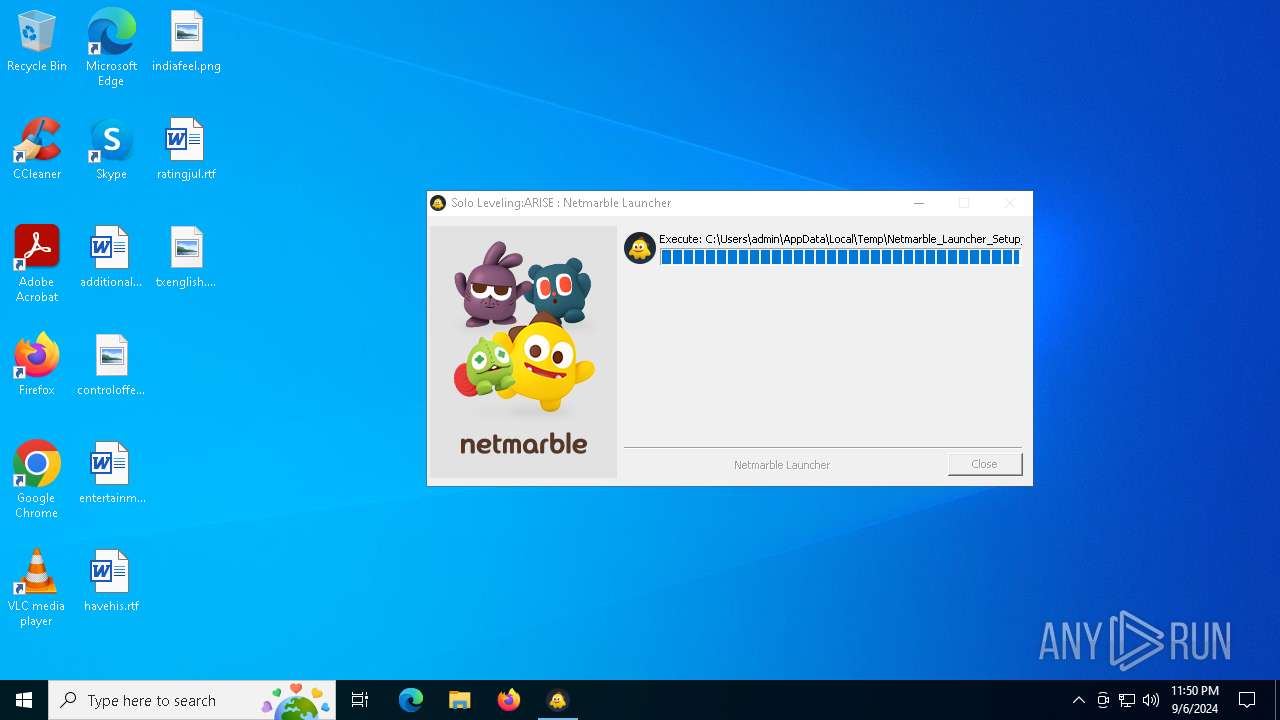Select the indiafeel.png file icon
The height and width of the screenshot is (720, 1280).
tap(186, 41)
